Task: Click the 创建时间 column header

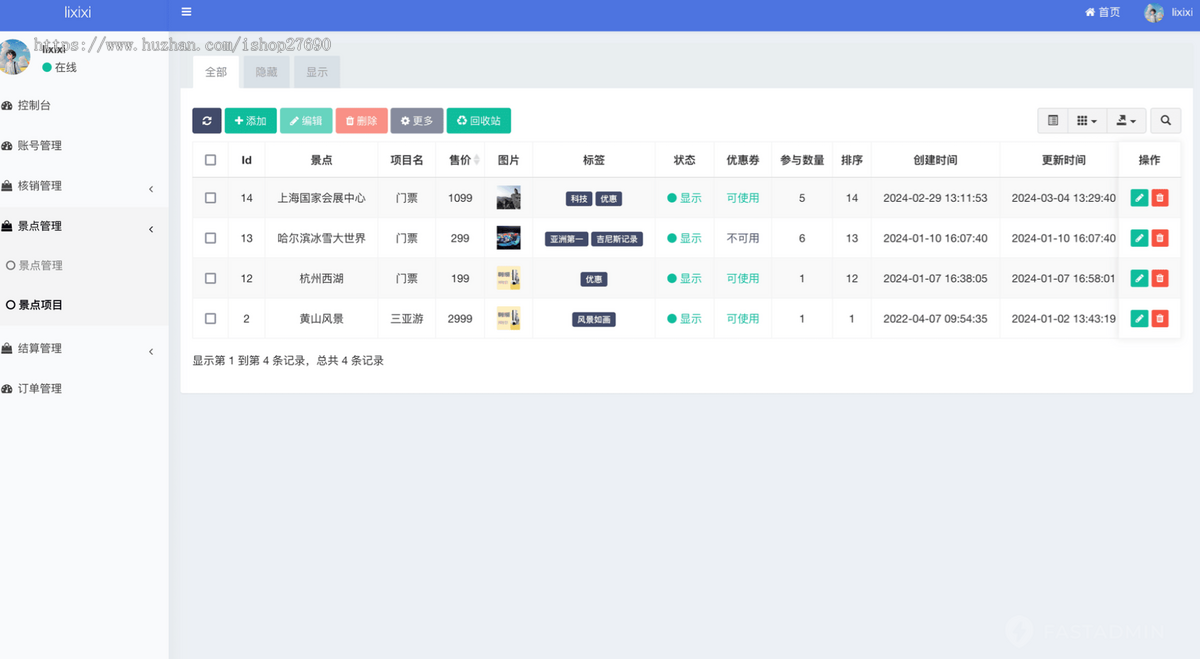Action: [935, 160]
